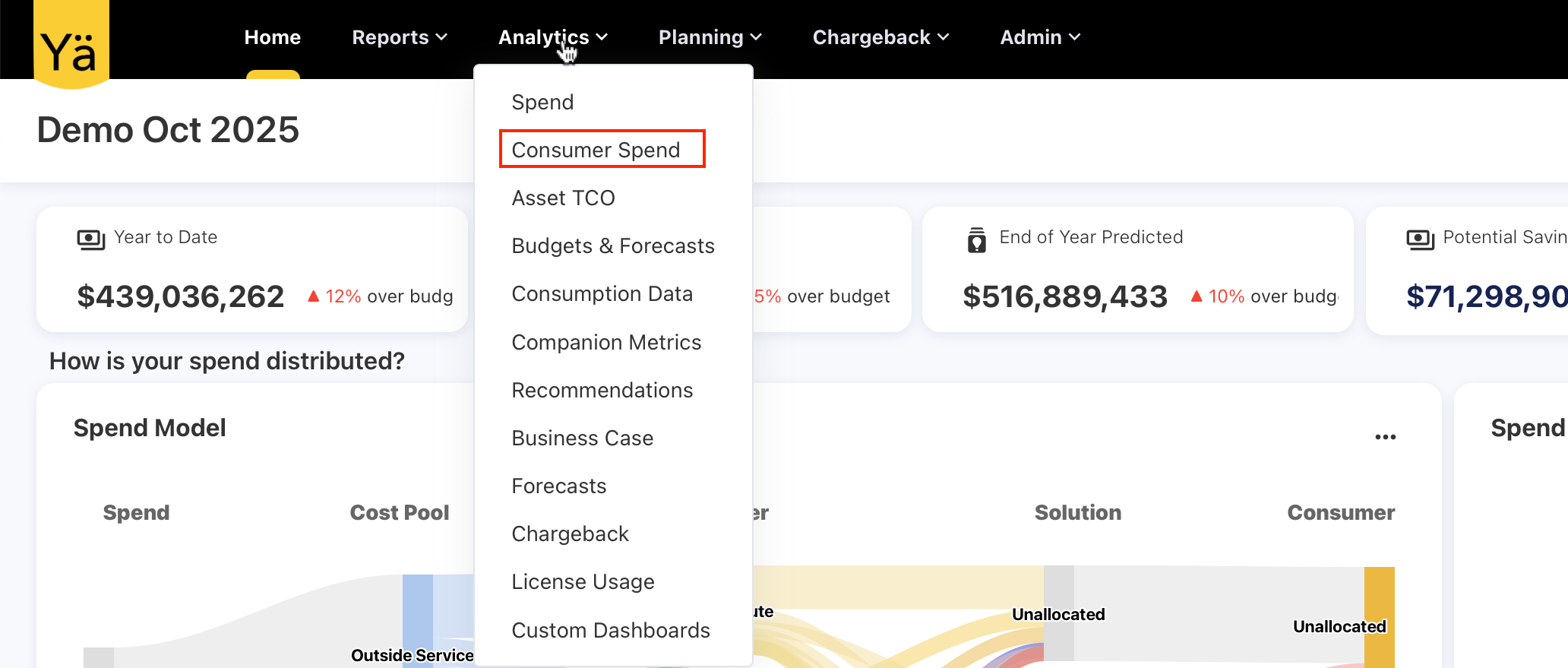Screen dimensions: 1568x668
Task: Expand the Reports dropdown menu
Action: click(x=399, y=37)
